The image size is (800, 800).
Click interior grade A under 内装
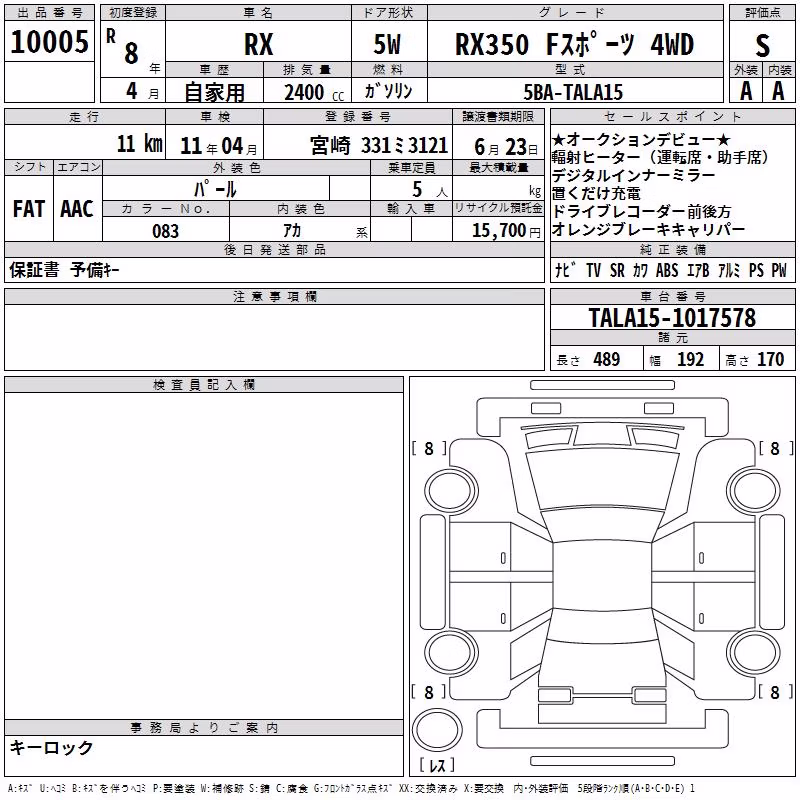tap(778, 91)
